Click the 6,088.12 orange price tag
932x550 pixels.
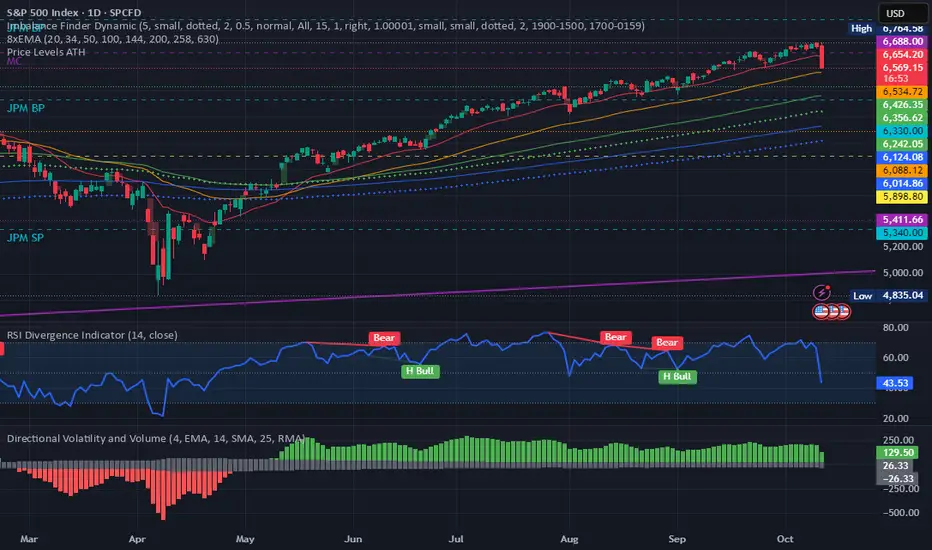pos(902,170)
